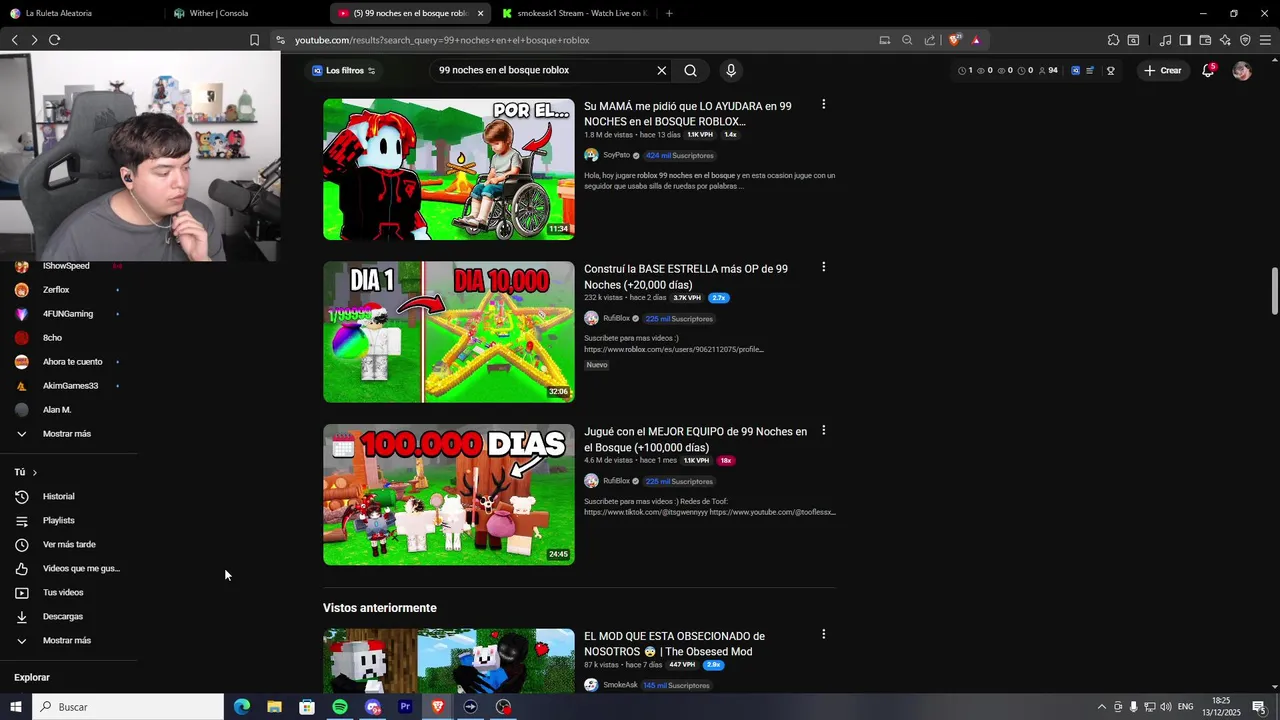
Task: Open Construí la BASE ESTRELLA video title
Action: [686, 277]
